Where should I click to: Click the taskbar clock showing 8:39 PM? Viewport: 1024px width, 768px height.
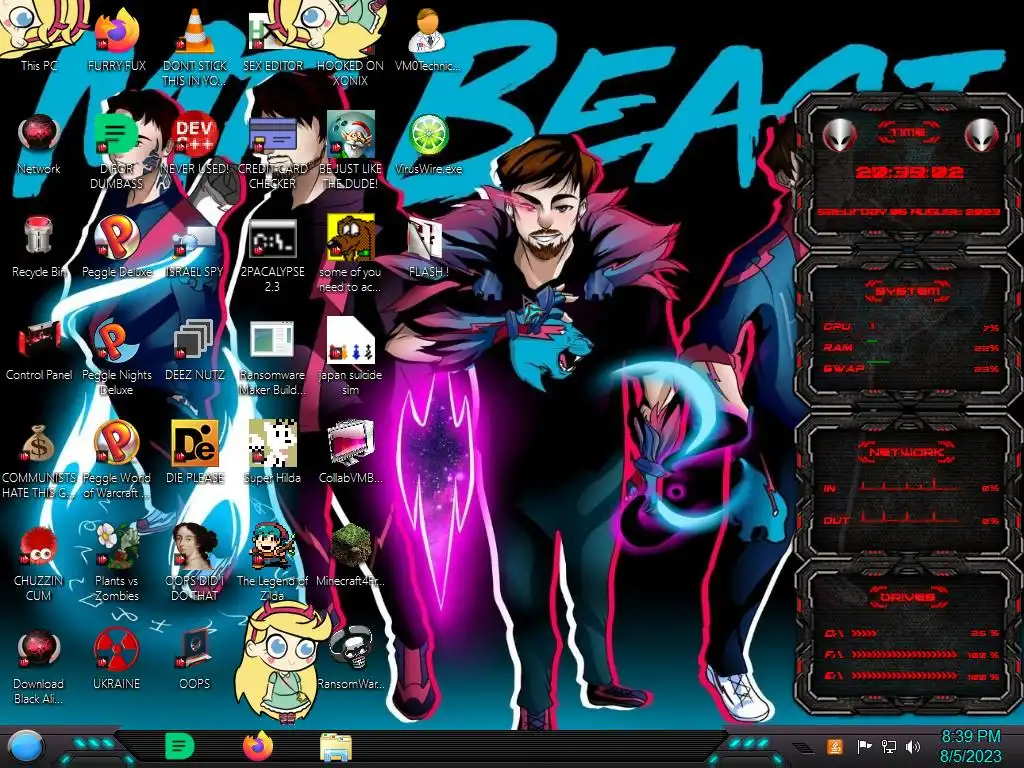(970, 746)
